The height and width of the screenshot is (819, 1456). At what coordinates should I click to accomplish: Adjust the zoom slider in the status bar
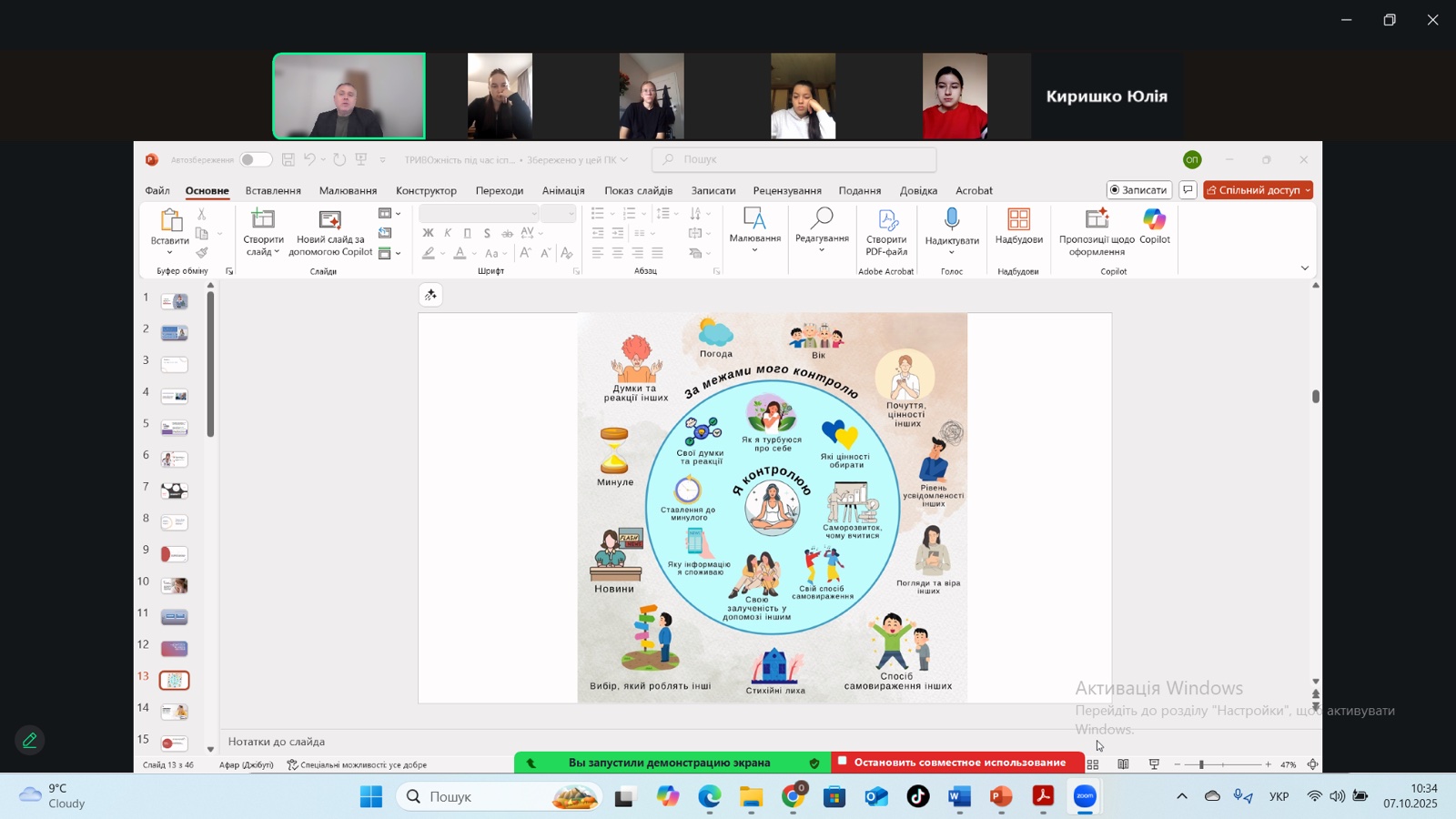coord(1201,764)
